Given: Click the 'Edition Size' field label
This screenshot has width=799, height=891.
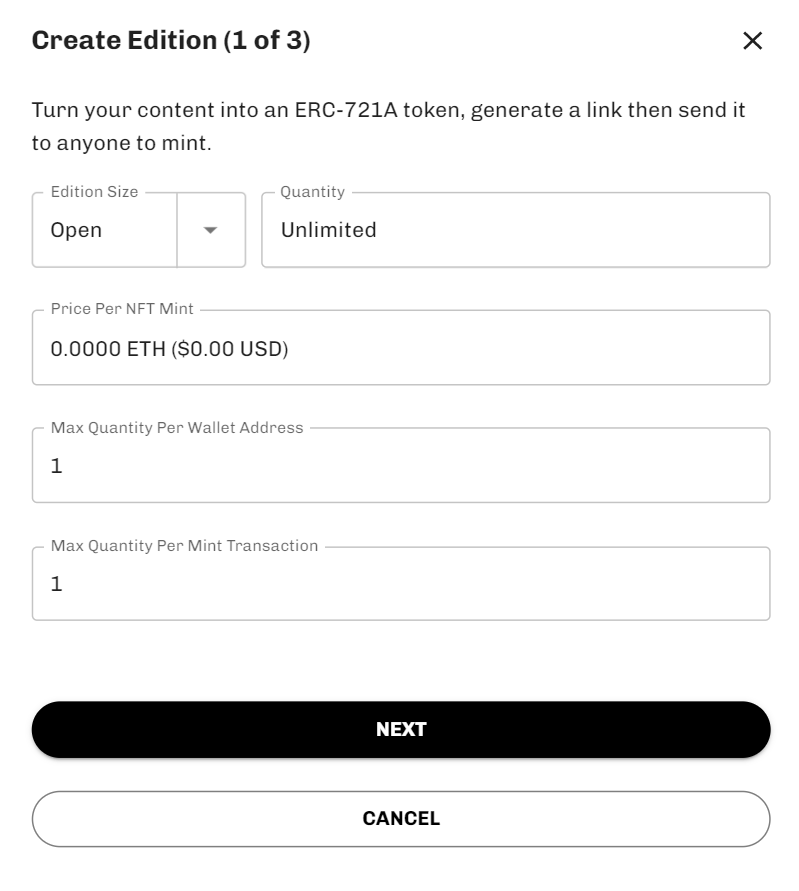Looking at the screenshot, I should [95, 192].
